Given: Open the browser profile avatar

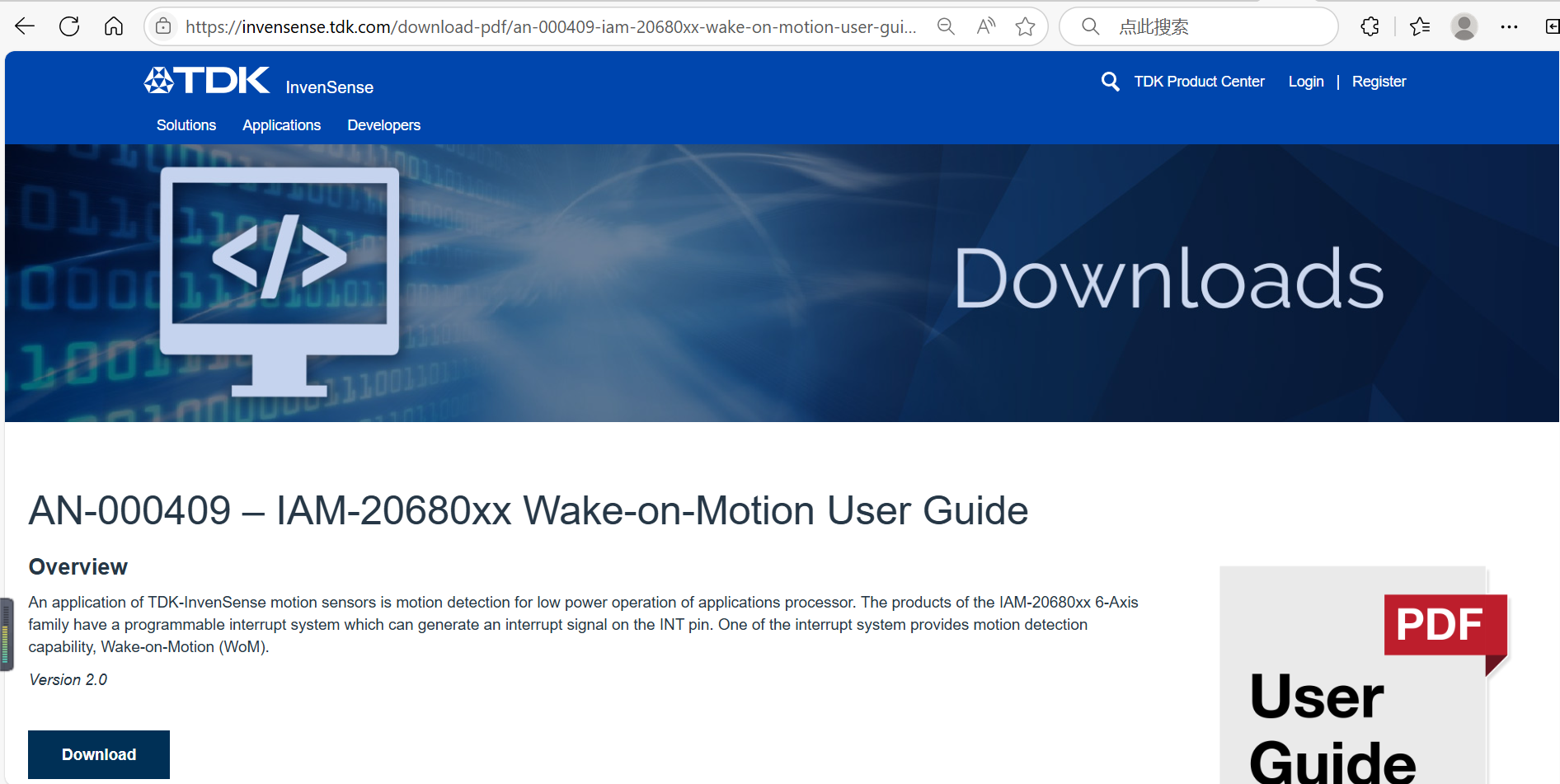Looking at the screenshot, I should 1464,26.
